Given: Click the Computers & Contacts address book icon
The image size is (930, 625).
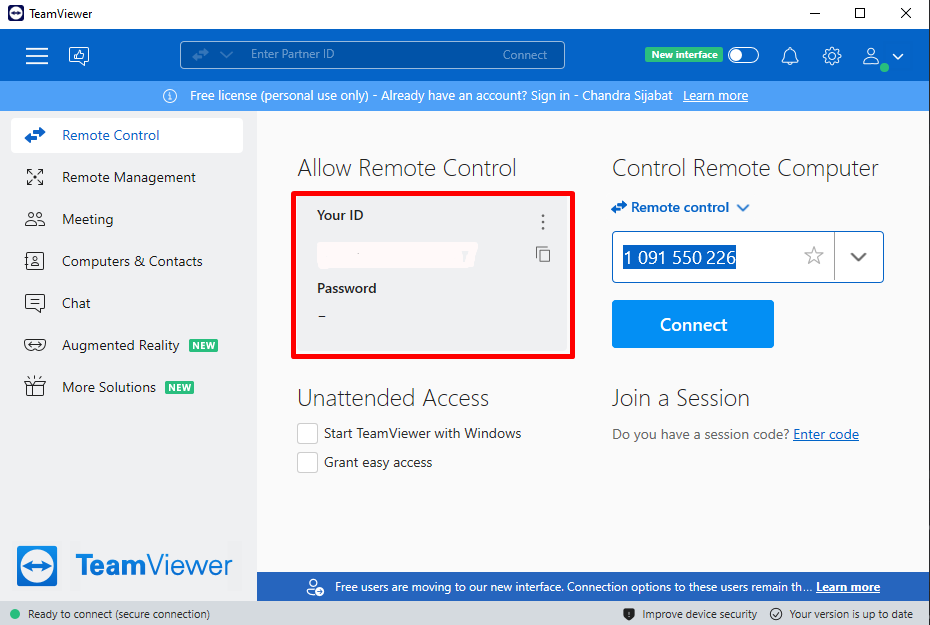Looking at the screenshot, I should [34, 262].
